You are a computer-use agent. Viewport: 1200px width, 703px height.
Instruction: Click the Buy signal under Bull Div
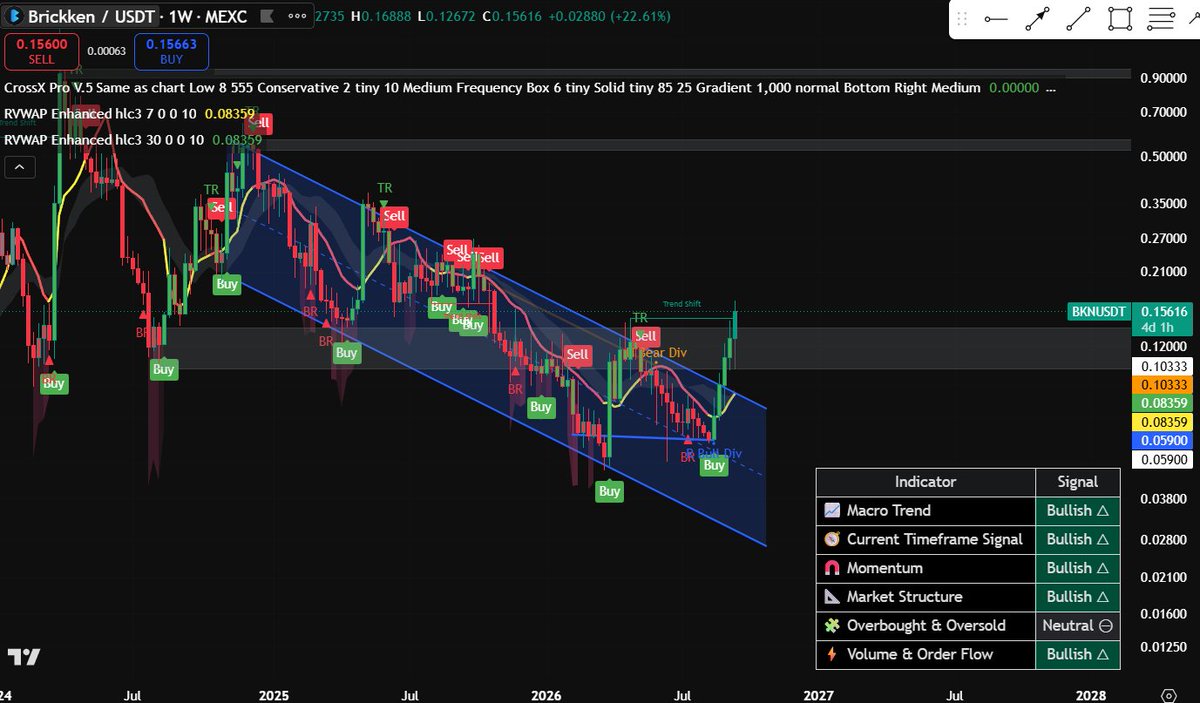click(713, 465)
